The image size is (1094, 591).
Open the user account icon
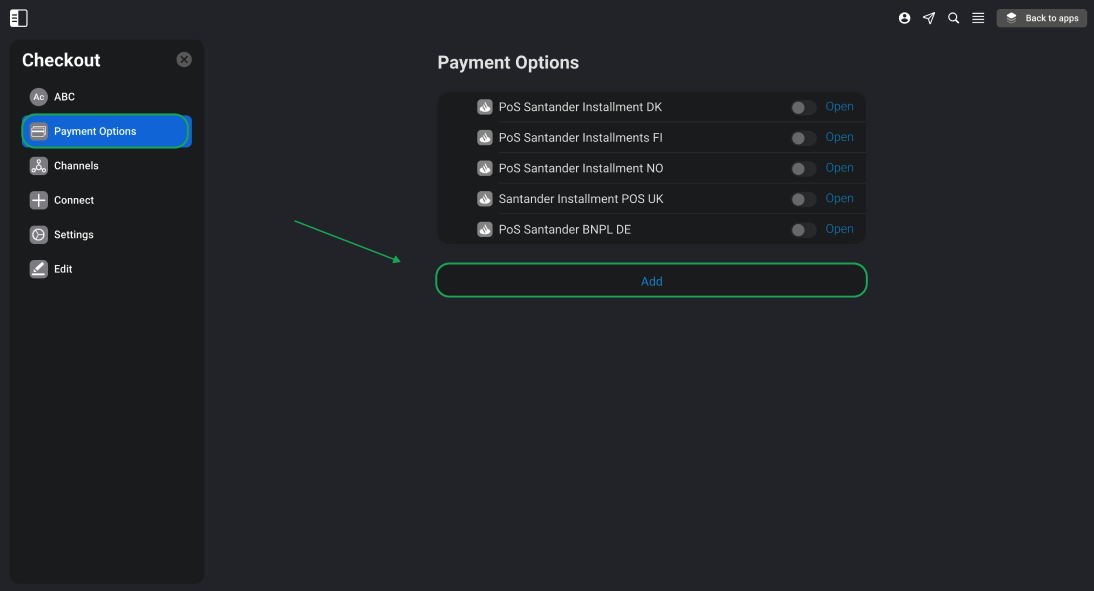point(904,18)
